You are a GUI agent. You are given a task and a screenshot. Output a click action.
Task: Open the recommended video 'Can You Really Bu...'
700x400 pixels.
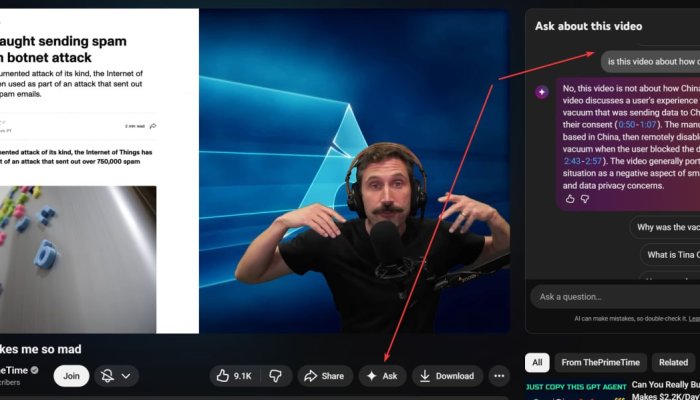tap(666, 389)
